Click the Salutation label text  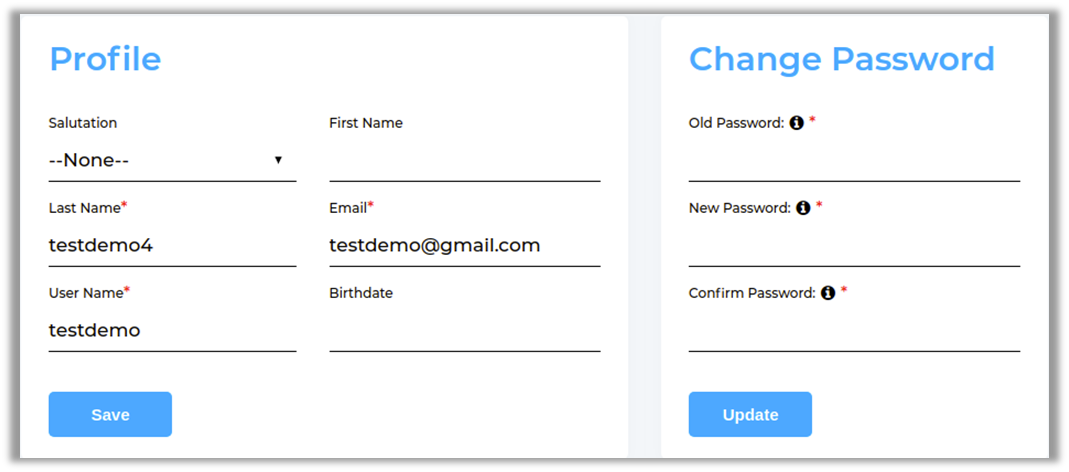point(83,123)
